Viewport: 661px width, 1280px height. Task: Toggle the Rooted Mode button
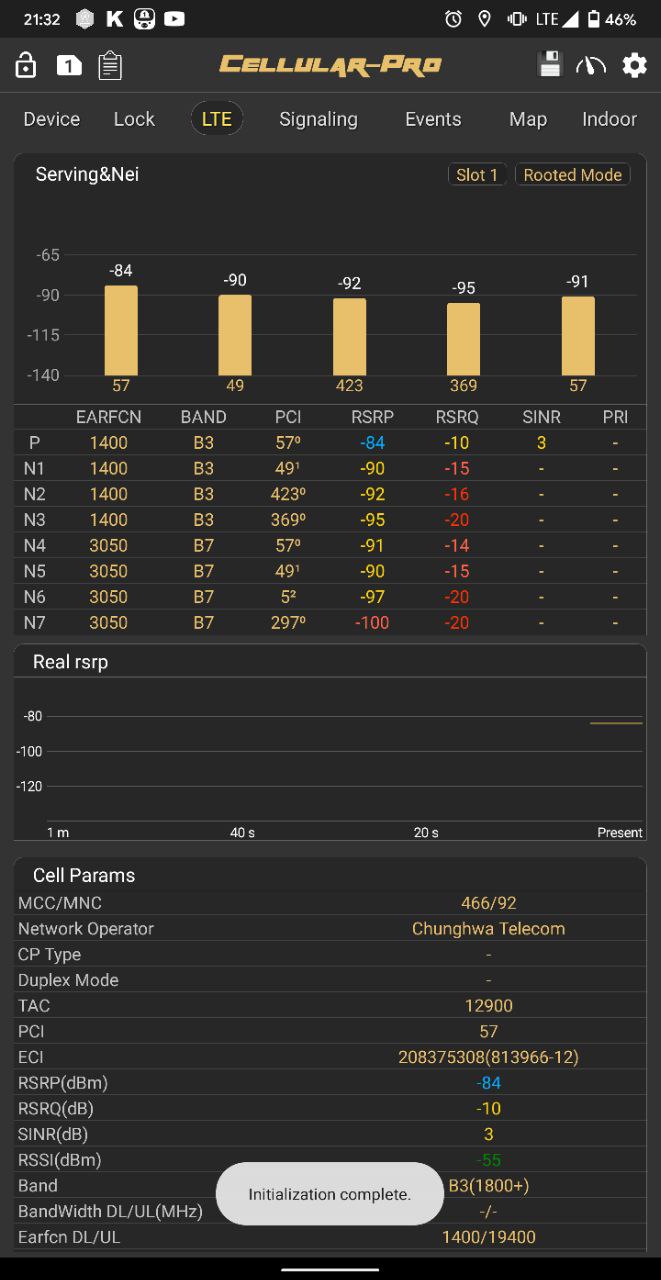click(573, 175)
